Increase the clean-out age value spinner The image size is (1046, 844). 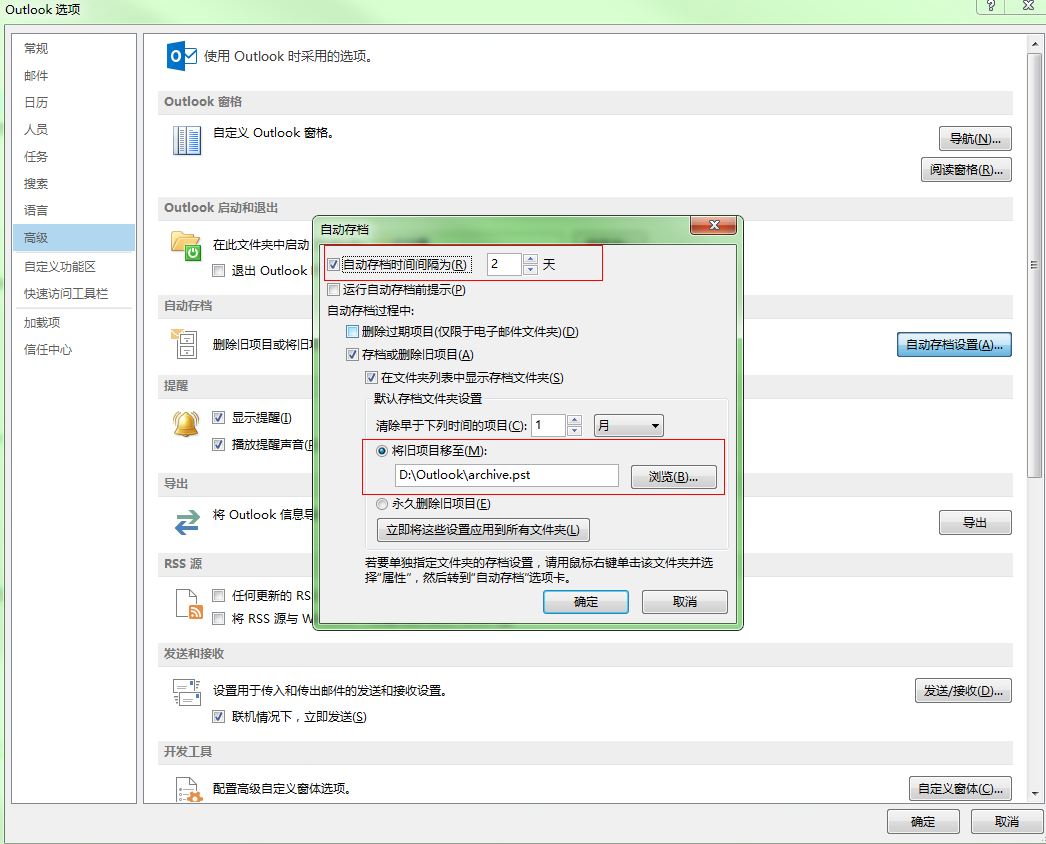pyautogui.click(x=574, y=420)
